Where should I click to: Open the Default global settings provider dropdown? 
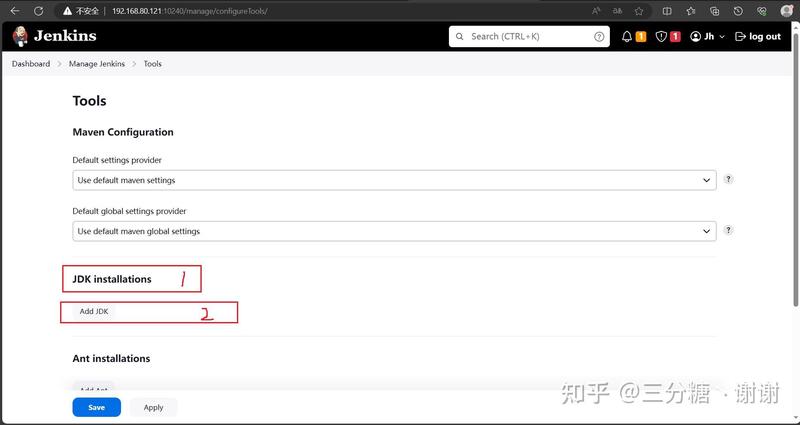(x=394, y=231)
